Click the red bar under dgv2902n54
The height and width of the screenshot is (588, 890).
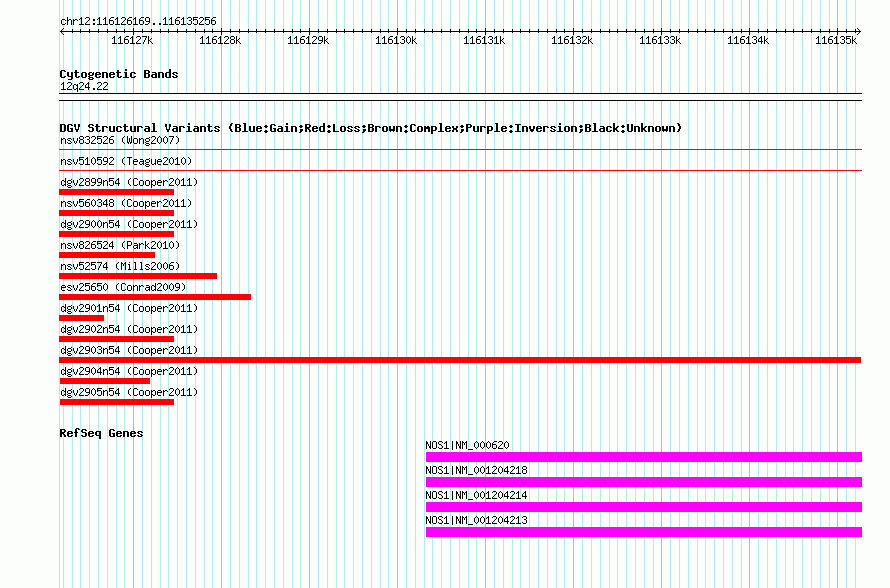(116, 339)
